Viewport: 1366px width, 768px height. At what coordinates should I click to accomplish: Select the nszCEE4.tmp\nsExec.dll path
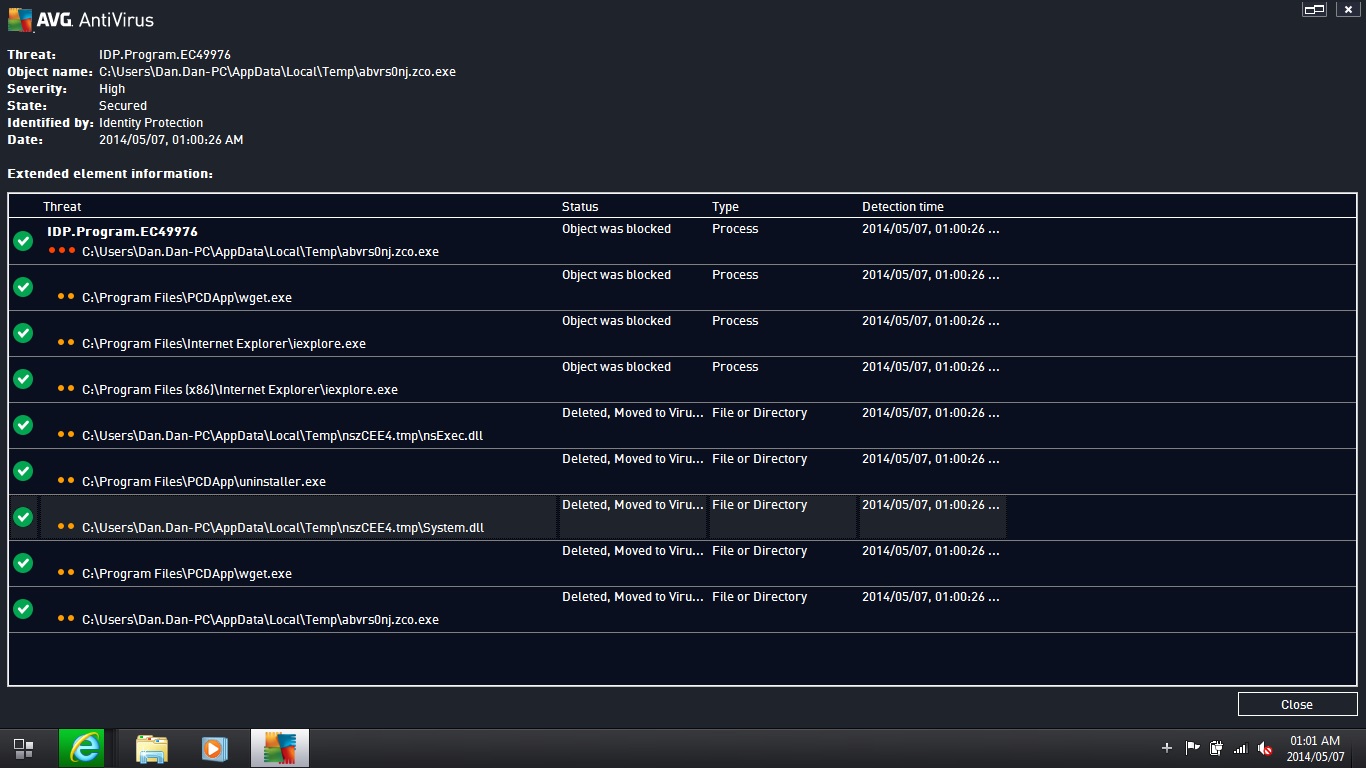(x=283, y=435)
